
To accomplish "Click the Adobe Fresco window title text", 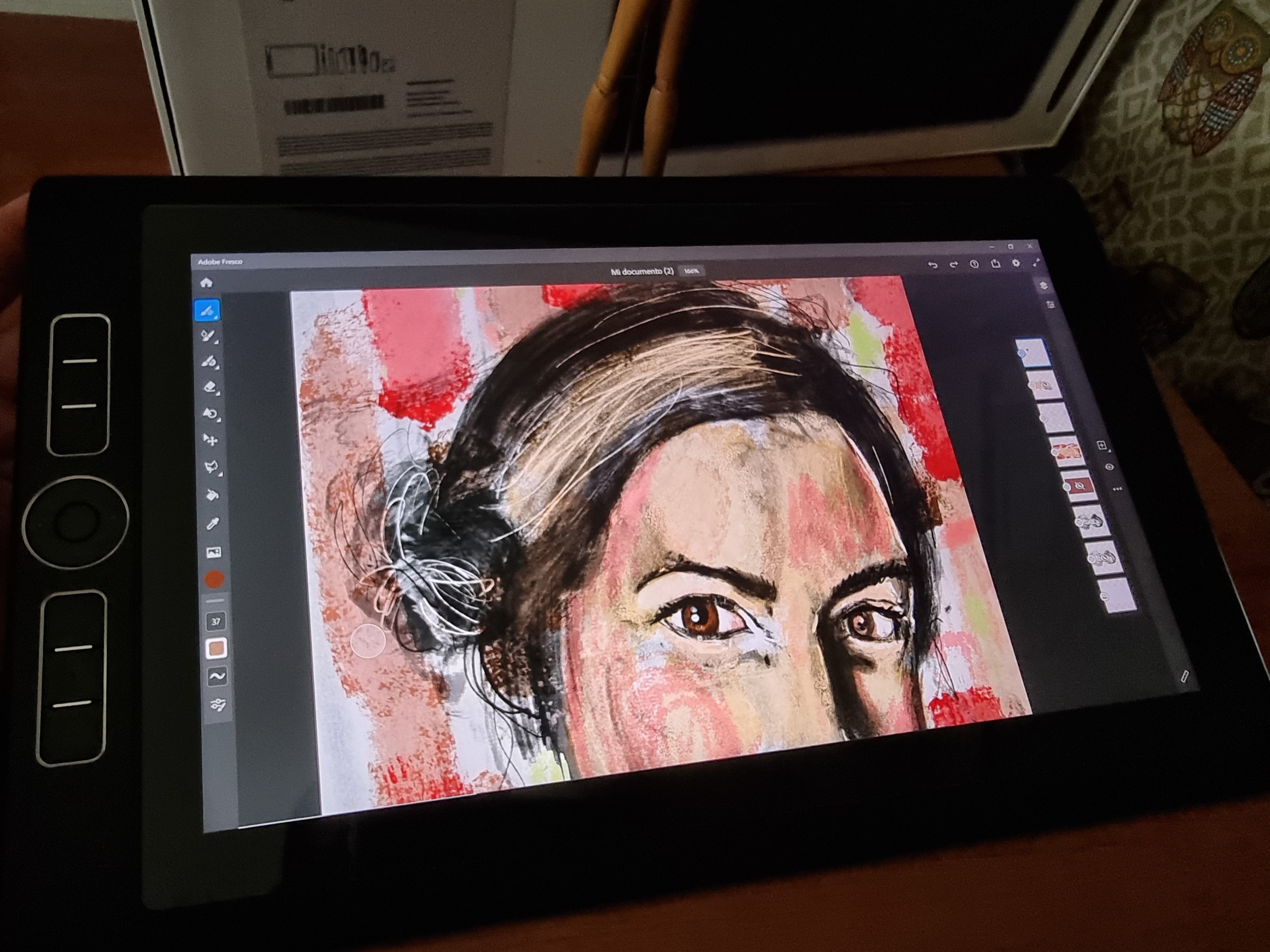I will click(220, 262).
